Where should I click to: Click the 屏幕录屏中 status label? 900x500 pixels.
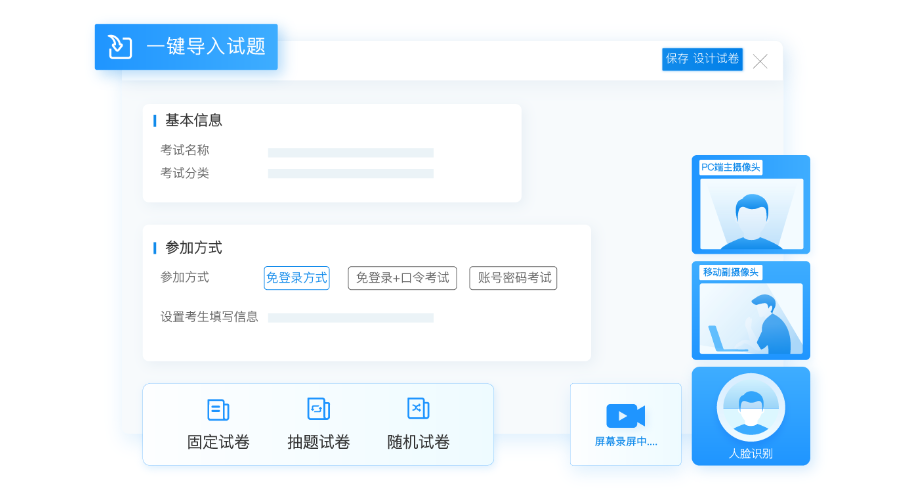coord(625,441)
